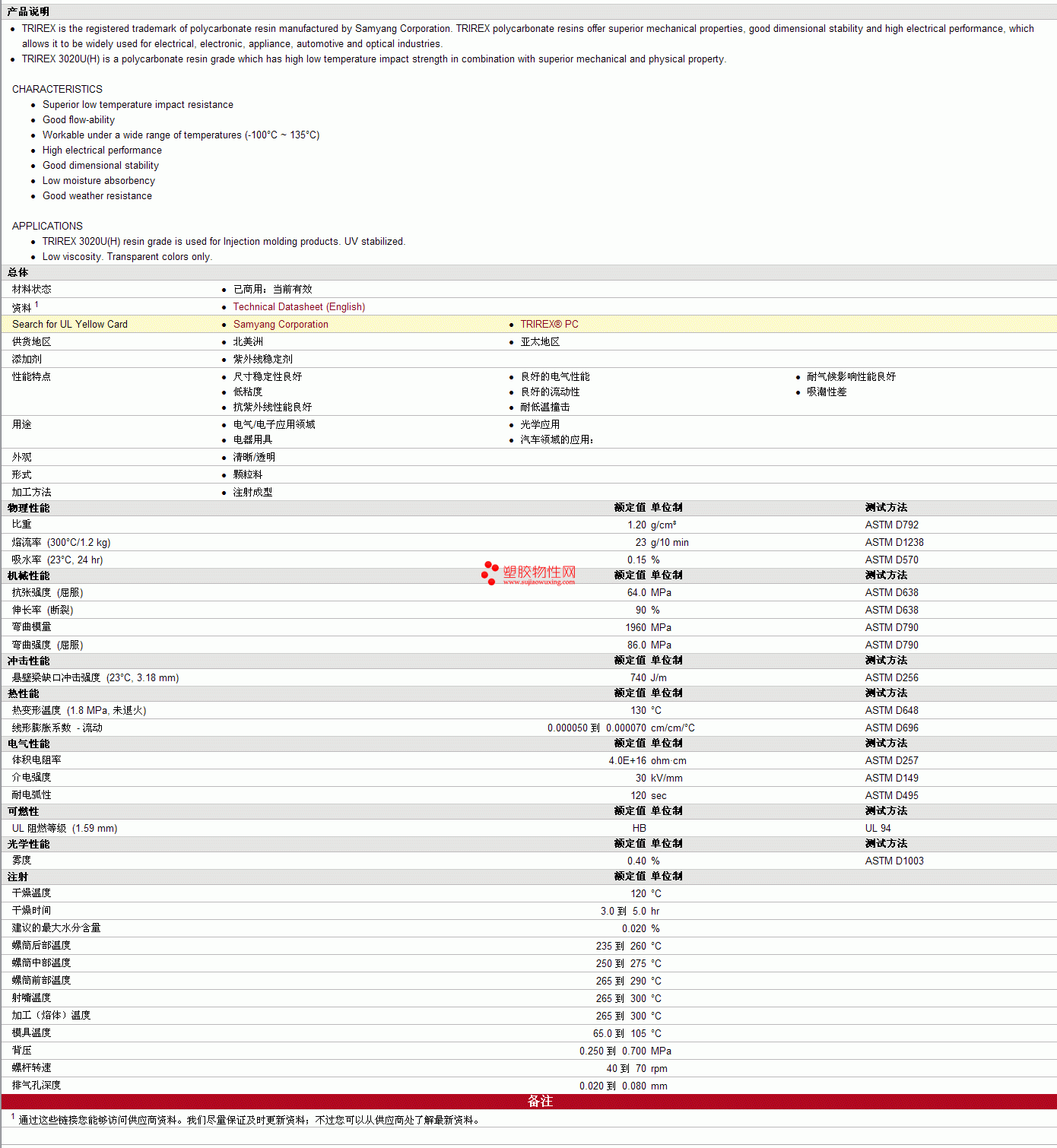Select the 'CHARACTERISTICS' heading
This screenshot has width=1057, height=1148.
click(x=57, y=90)
